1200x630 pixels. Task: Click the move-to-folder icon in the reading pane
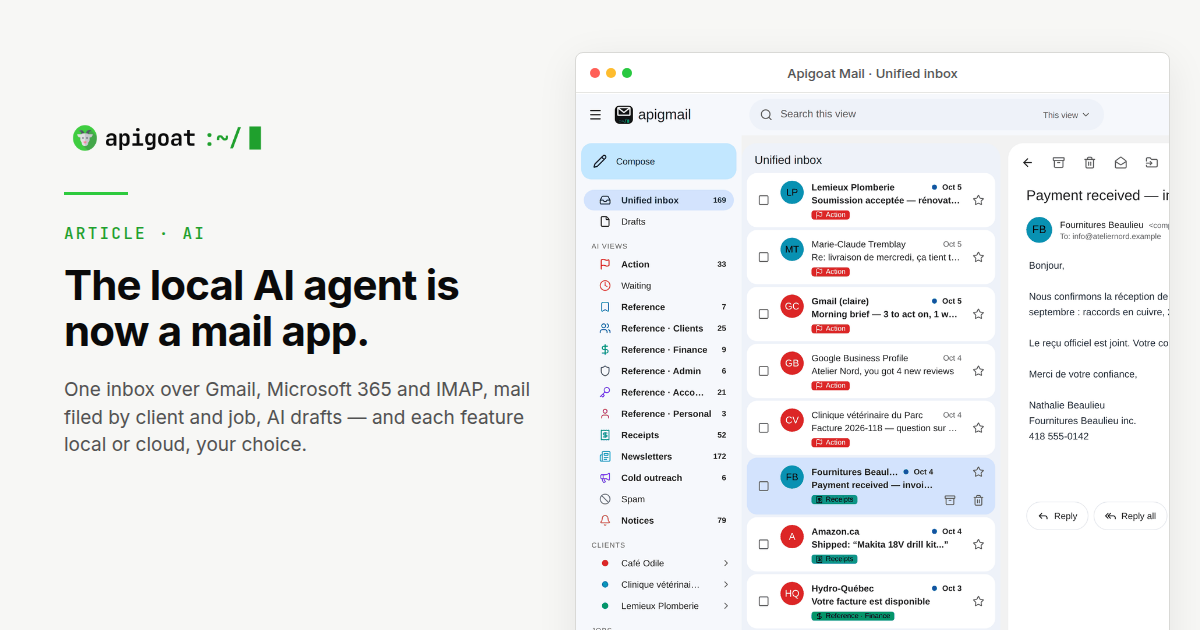1152,162
